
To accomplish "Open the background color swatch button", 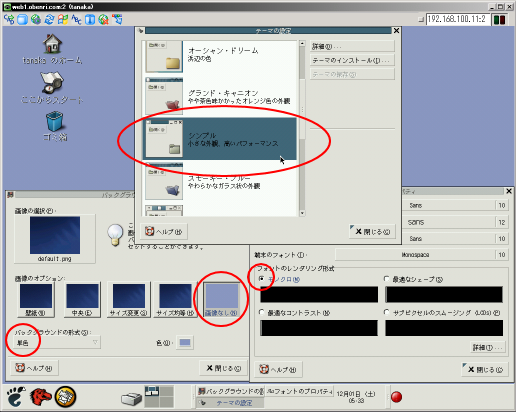I will 185,342.
